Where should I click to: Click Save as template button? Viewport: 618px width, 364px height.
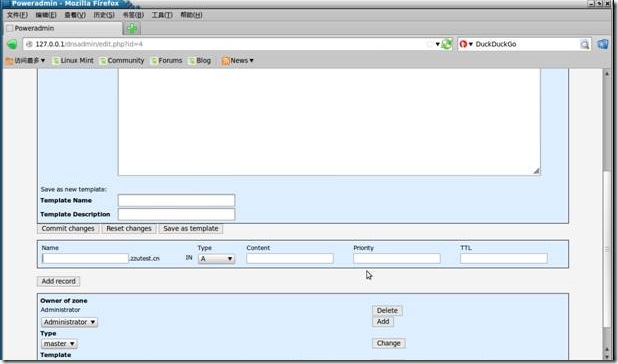pyautogui.click(x=191, y=228)
